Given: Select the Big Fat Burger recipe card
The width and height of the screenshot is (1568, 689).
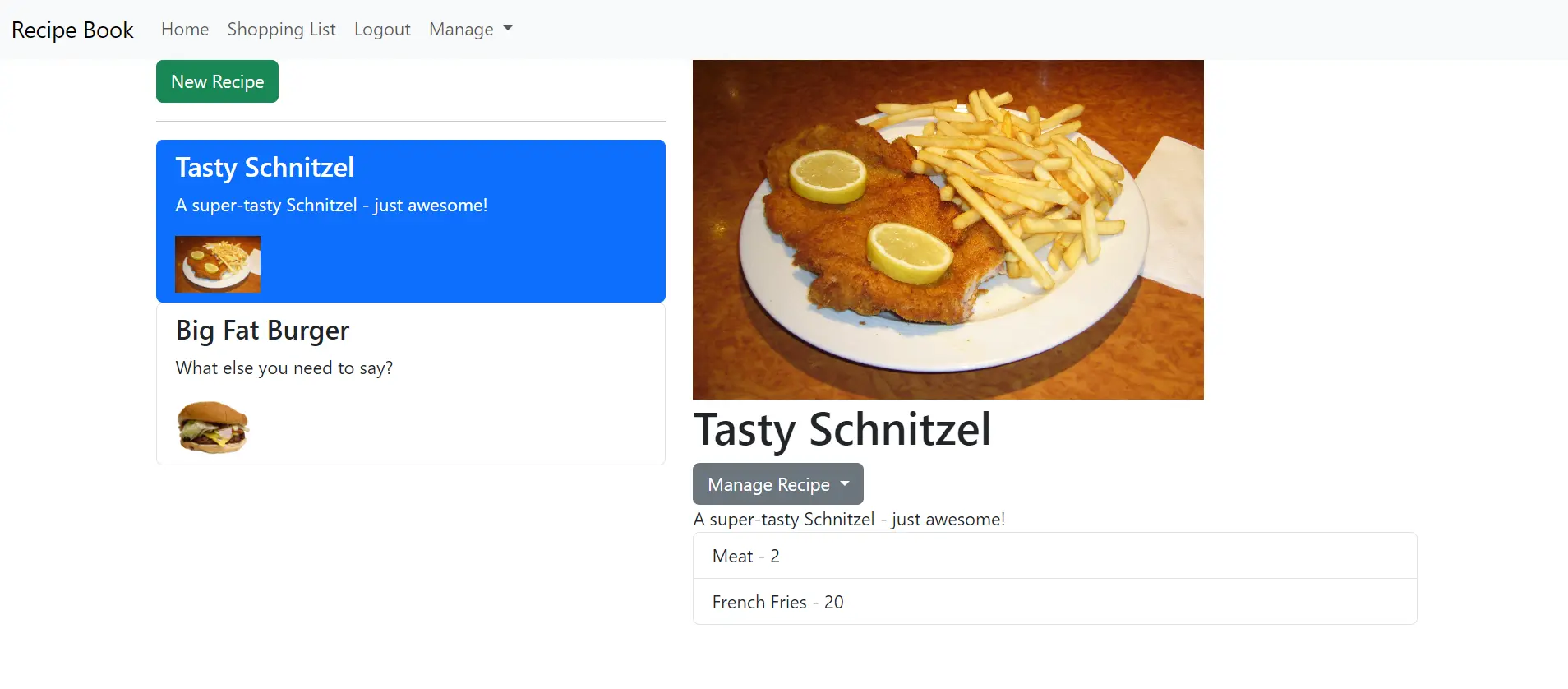Looking at the screenshot, I should (x=411, y=384).
